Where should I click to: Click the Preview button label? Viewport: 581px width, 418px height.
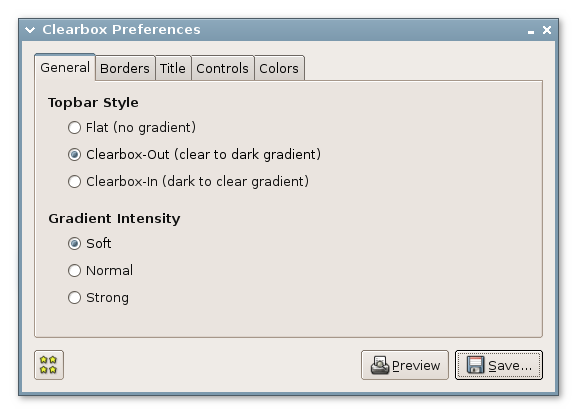(x=416, y=366)
